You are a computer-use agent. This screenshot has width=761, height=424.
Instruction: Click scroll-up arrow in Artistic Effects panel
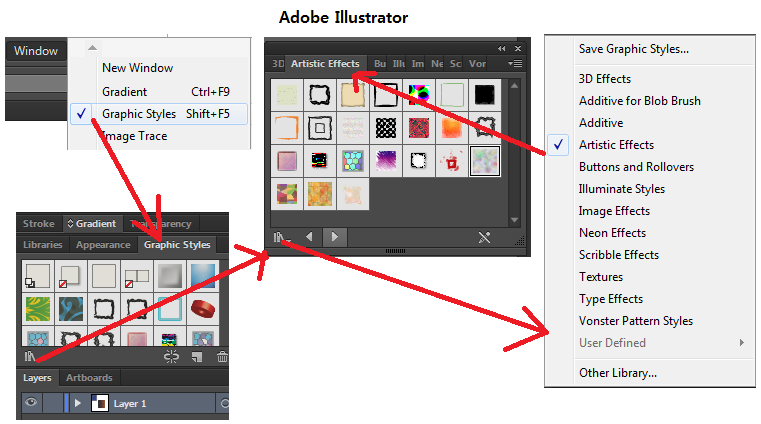pos(514,86)
